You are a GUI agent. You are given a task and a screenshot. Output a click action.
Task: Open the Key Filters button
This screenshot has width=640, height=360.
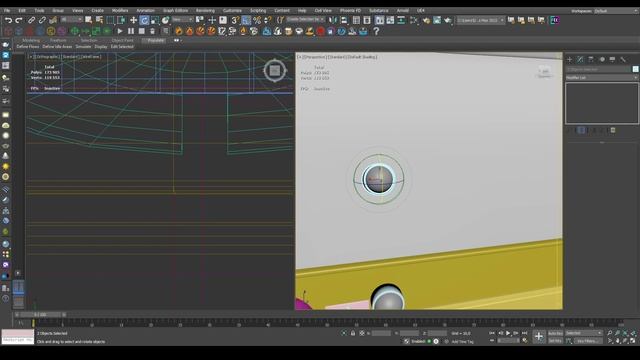(588, 341)
